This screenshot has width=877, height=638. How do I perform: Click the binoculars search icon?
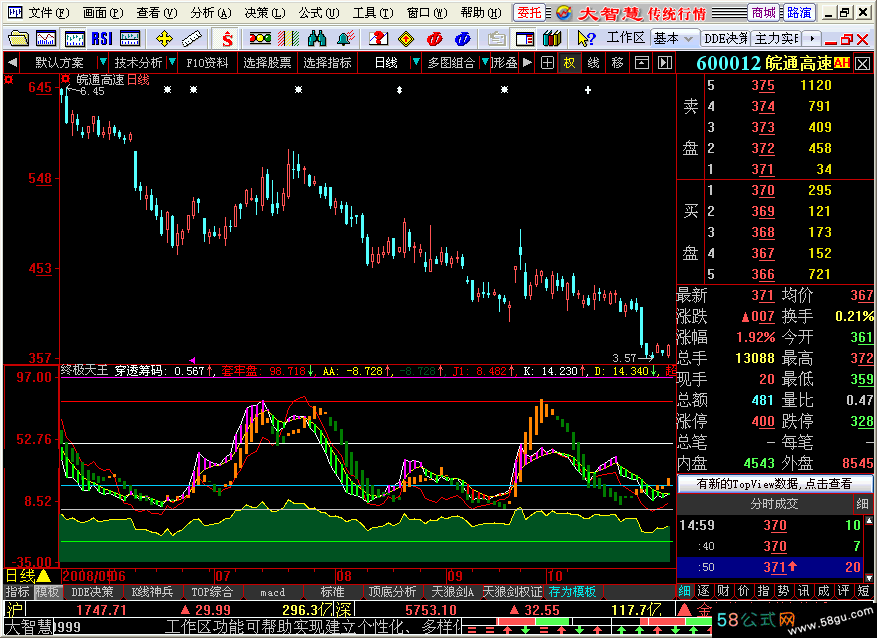coord(317,39)
